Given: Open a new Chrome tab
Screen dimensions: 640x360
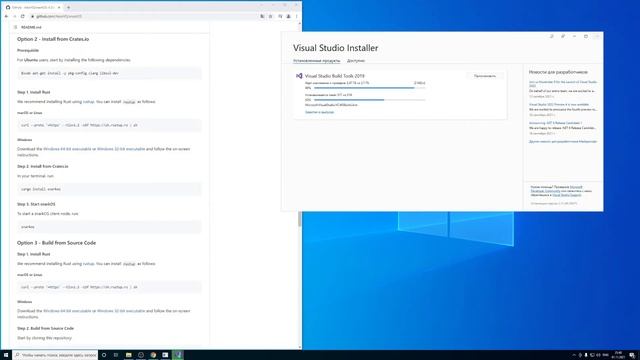Looking at the screenshot, I should [x=68, y=7].
